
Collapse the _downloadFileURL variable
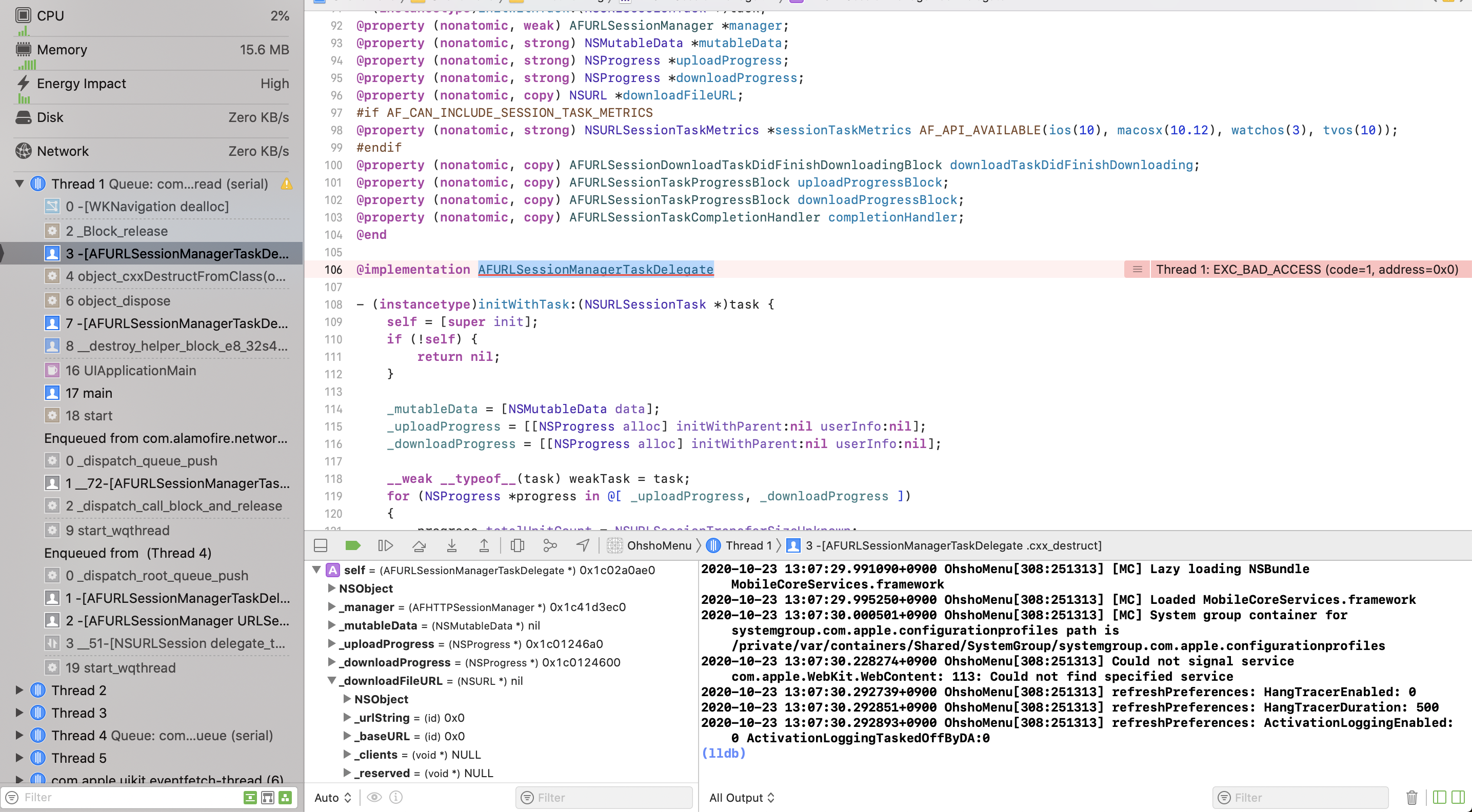coord(331,680)
